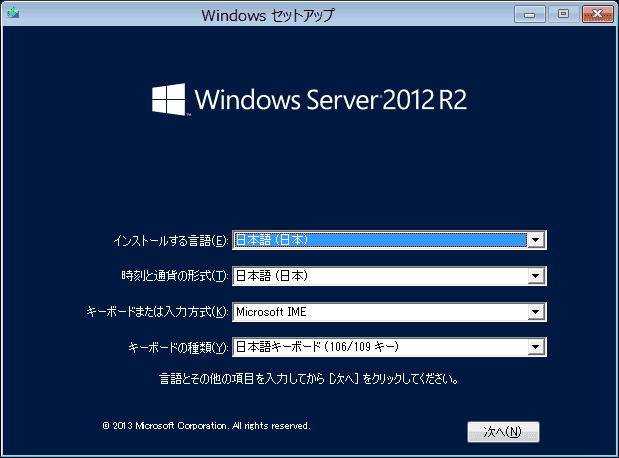Click the インストールする言語(E) label
619x458 pixels.
click(171, 240)
